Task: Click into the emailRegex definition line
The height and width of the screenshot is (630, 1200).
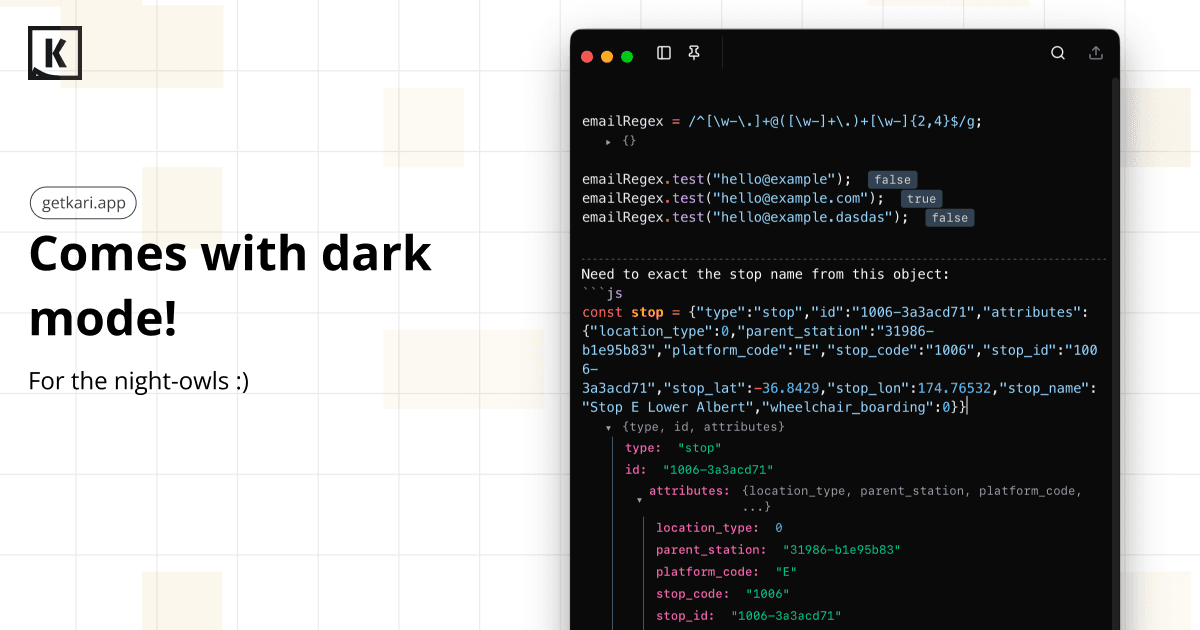Action: [780, 121]
